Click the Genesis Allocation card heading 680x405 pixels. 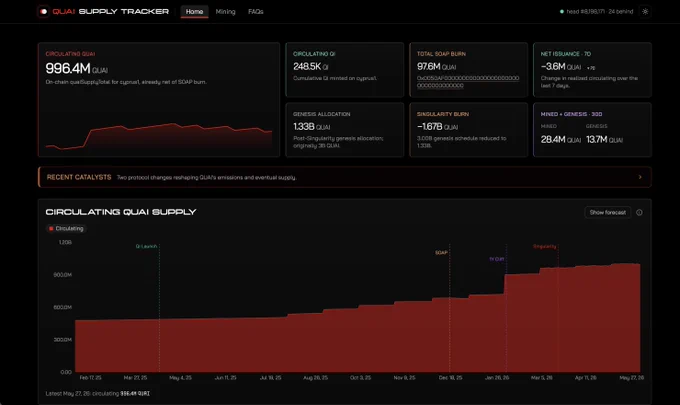[321, 114]
